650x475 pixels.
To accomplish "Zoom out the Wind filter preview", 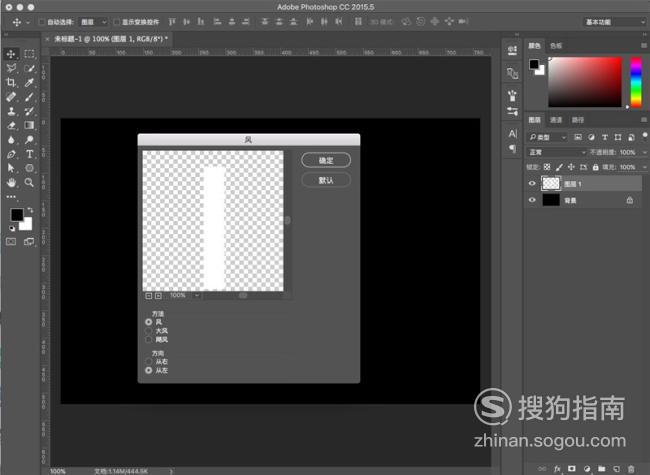I will point(149,296).
